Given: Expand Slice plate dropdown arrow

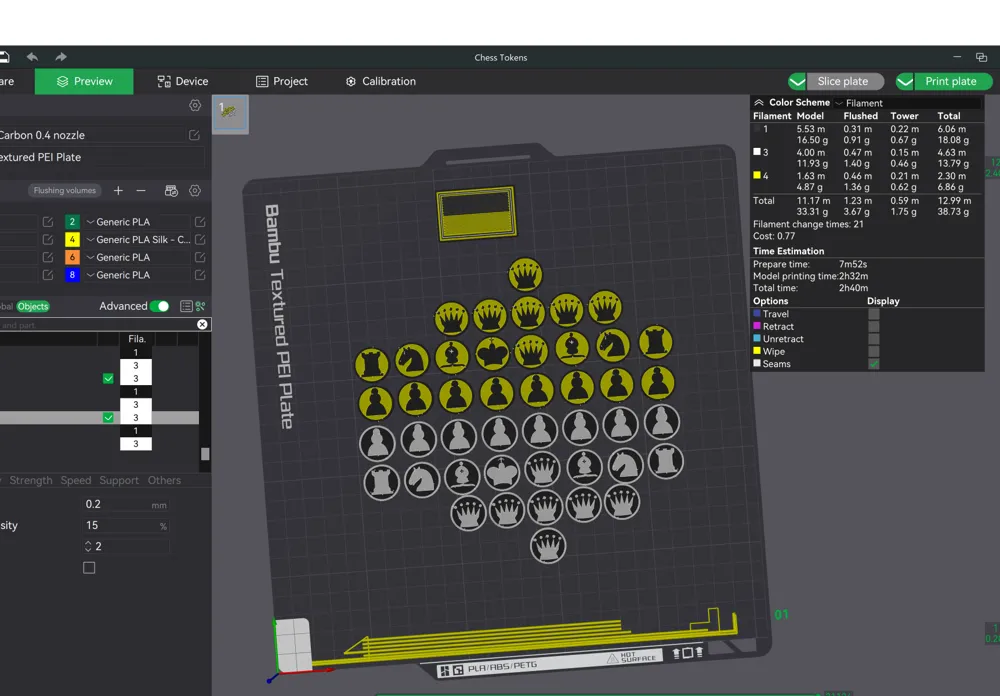Looking at the screenshot, I should pyautogui.click(x=797, y=81).
